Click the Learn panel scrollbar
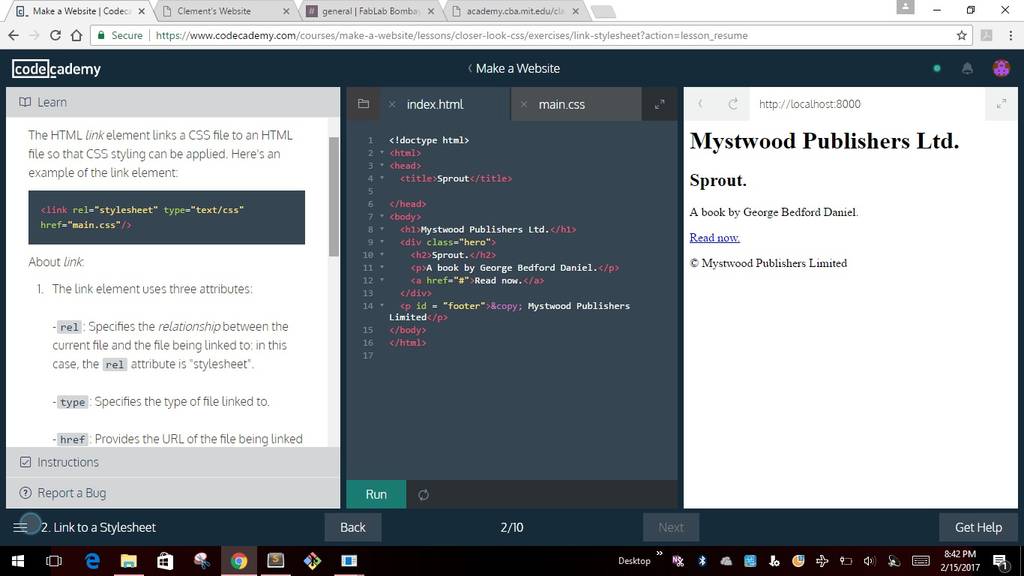Viewport: 1024px width, 576px height. (x=334, y=197)
